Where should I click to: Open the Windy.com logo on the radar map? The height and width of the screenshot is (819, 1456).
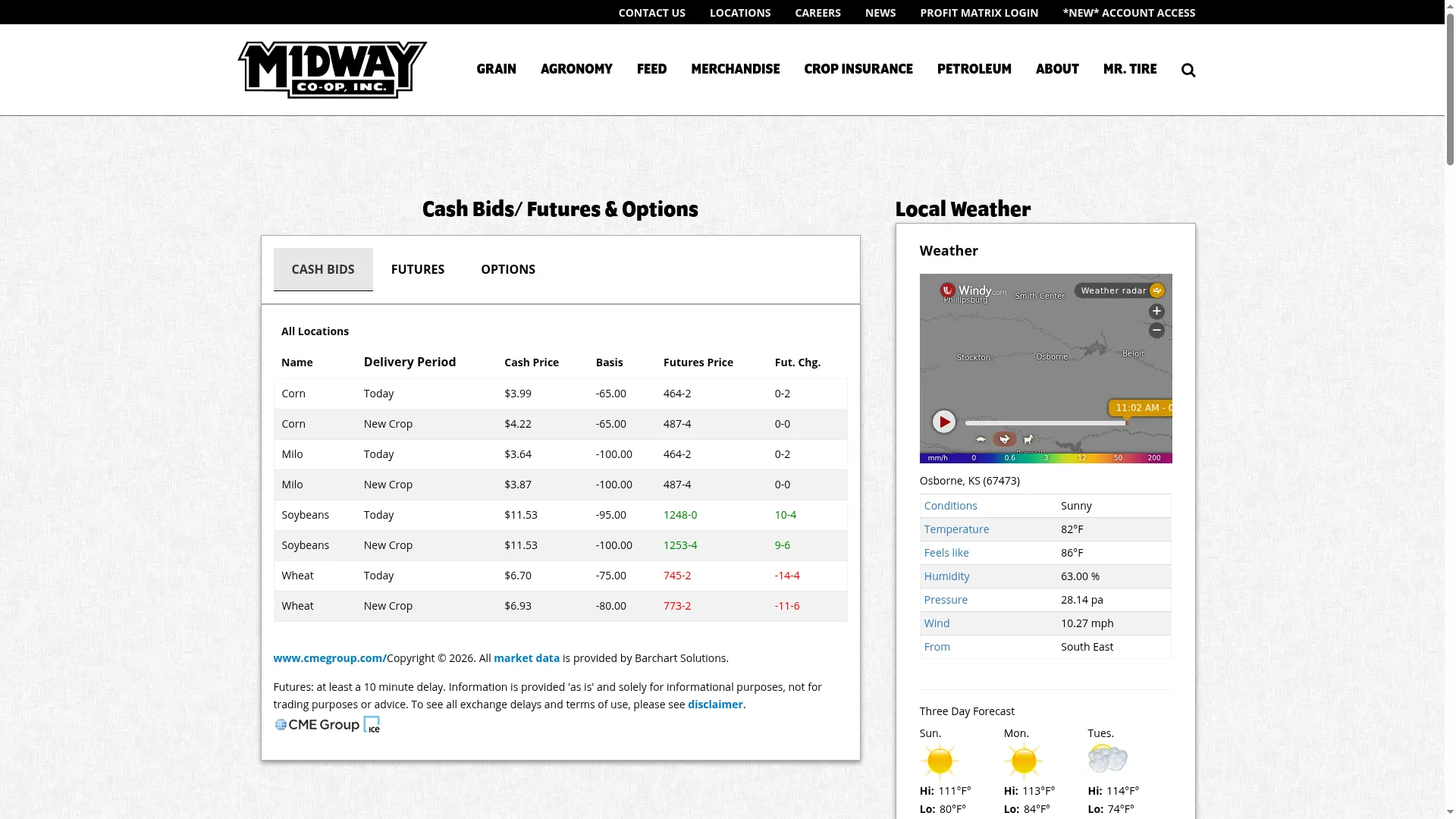(974, 290)
